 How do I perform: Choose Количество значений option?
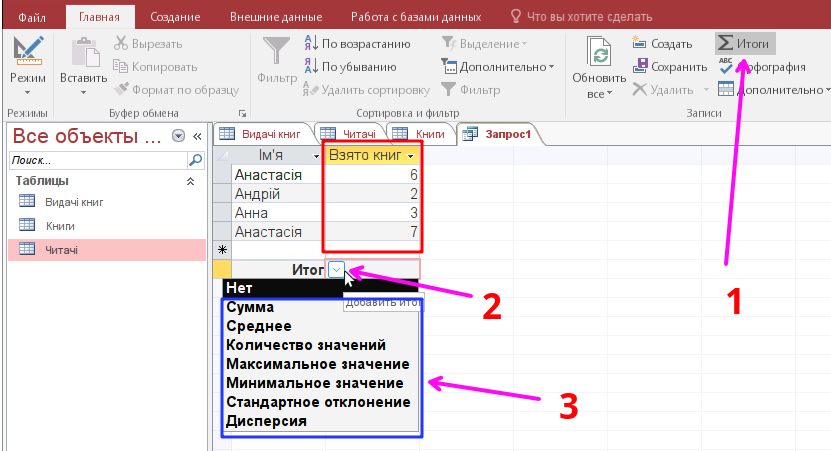(x=320, y=345)
